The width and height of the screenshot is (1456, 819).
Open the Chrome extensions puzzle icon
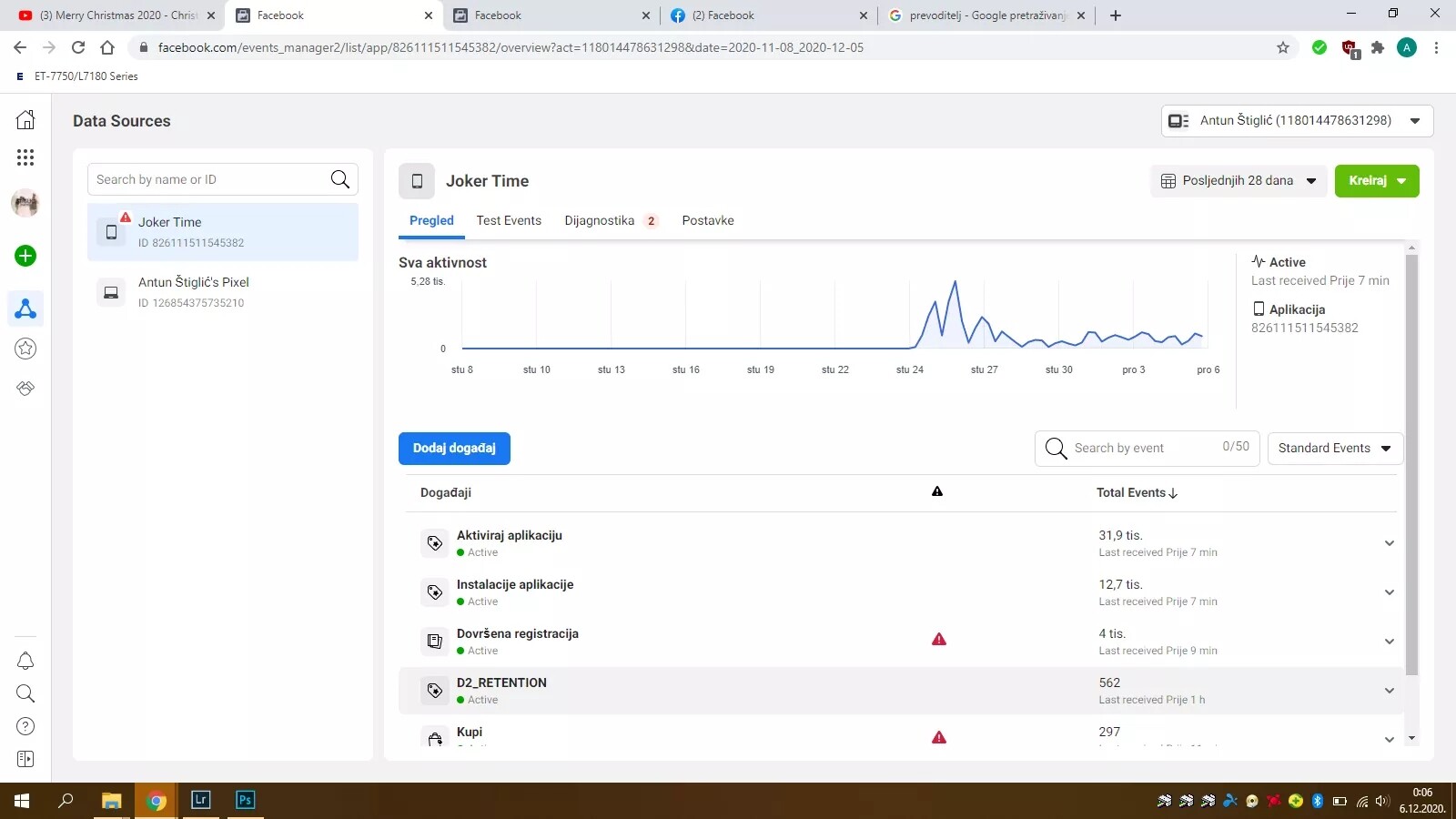click(x=1378, y=47)
